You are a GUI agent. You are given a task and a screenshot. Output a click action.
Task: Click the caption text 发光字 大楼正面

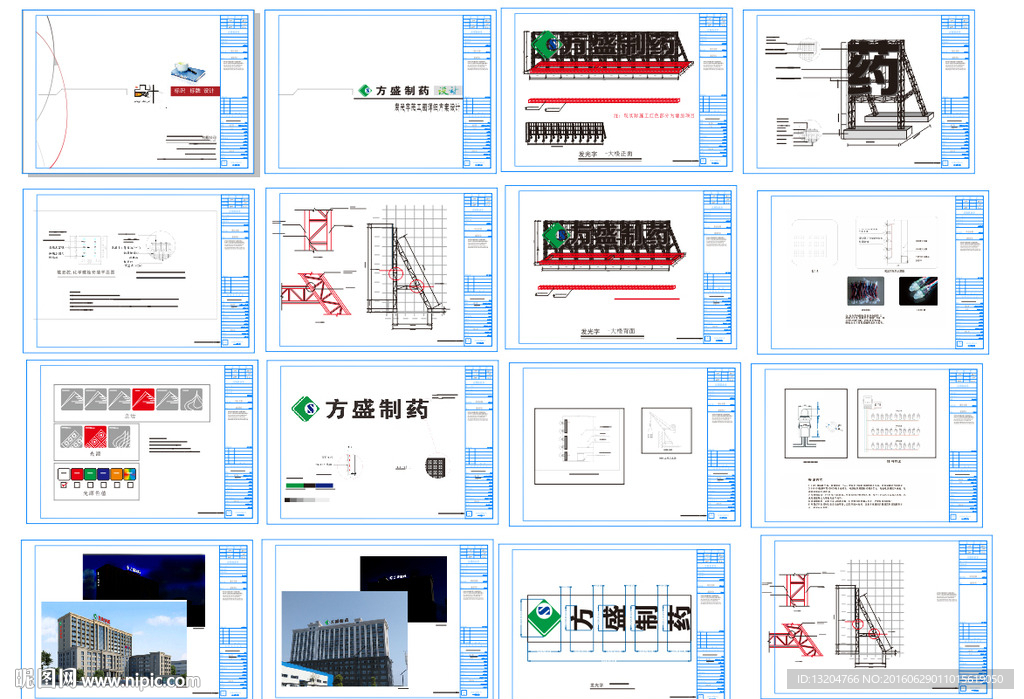[605, 154]
